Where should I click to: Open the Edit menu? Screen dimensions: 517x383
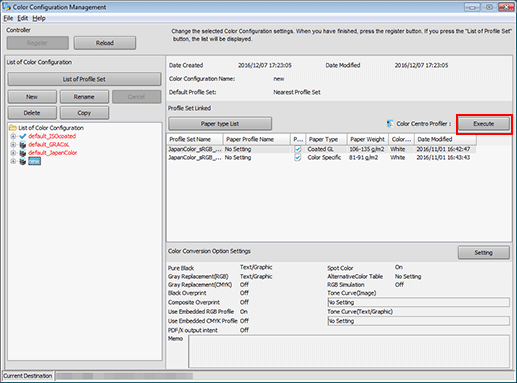point(23,18)
